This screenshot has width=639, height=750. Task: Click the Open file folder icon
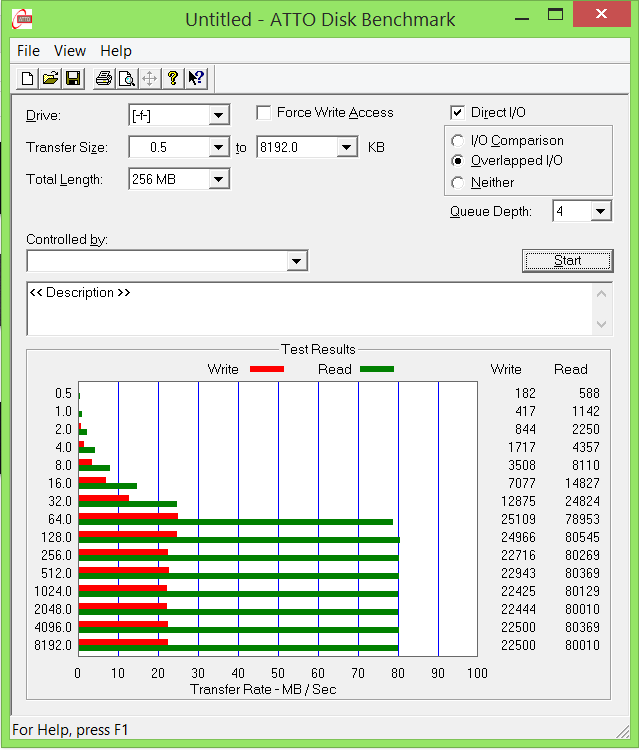50,78
